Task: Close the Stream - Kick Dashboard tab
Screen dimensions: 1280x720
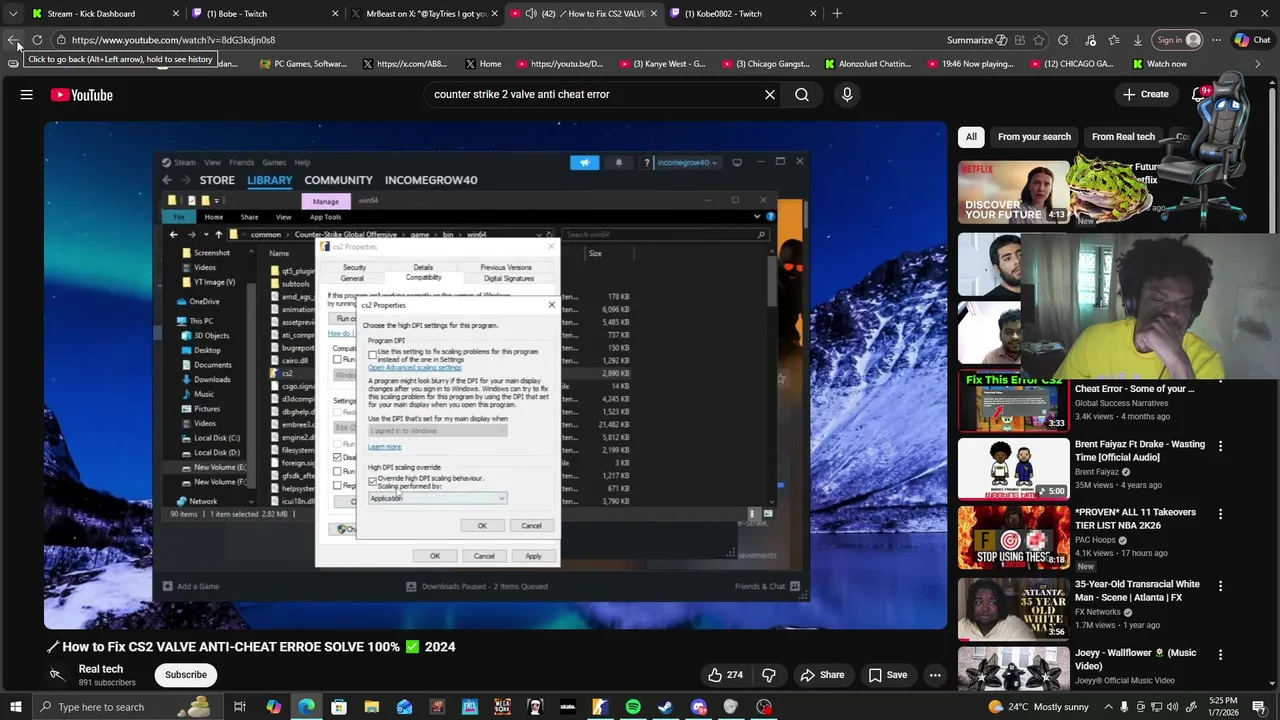Action: click(x=176, y=14)
